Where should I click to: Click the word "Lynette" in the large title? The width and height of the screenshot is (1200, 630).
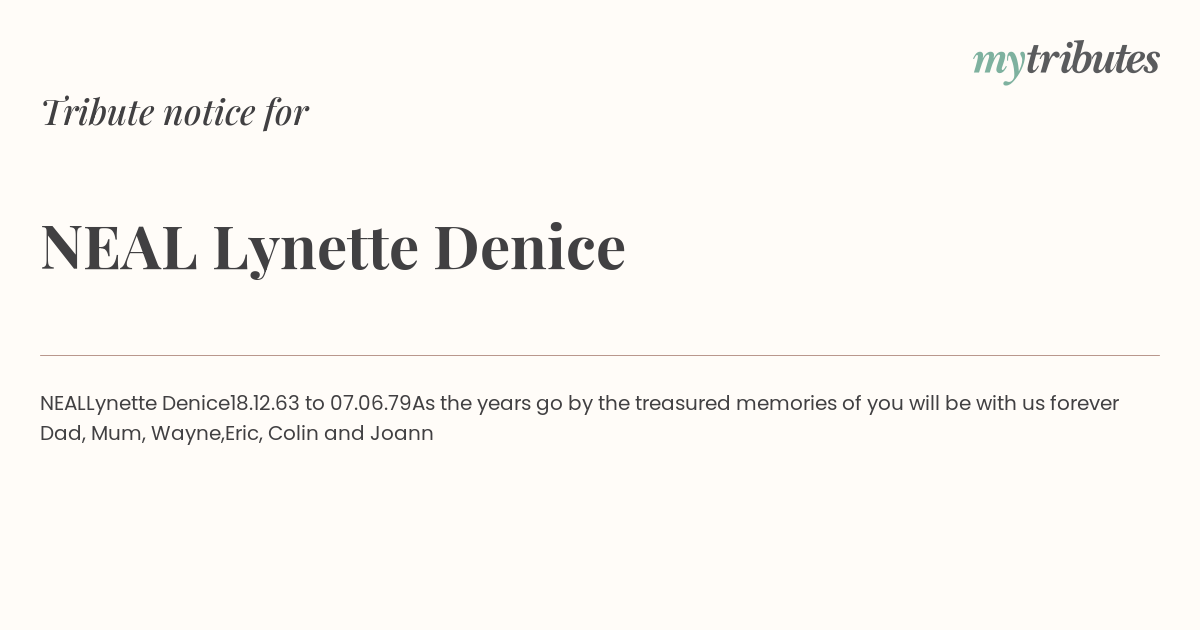(x=315, y=250)
